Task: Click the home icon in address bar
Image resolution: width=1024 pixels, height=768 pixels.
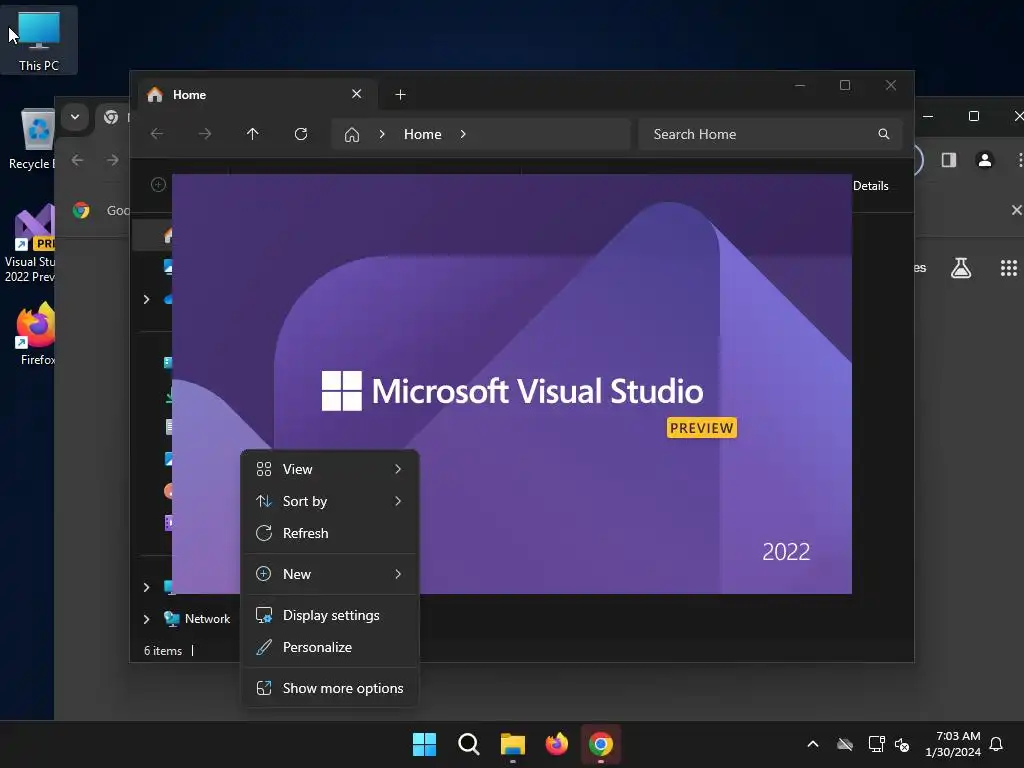Action: (x=352, y=135)
